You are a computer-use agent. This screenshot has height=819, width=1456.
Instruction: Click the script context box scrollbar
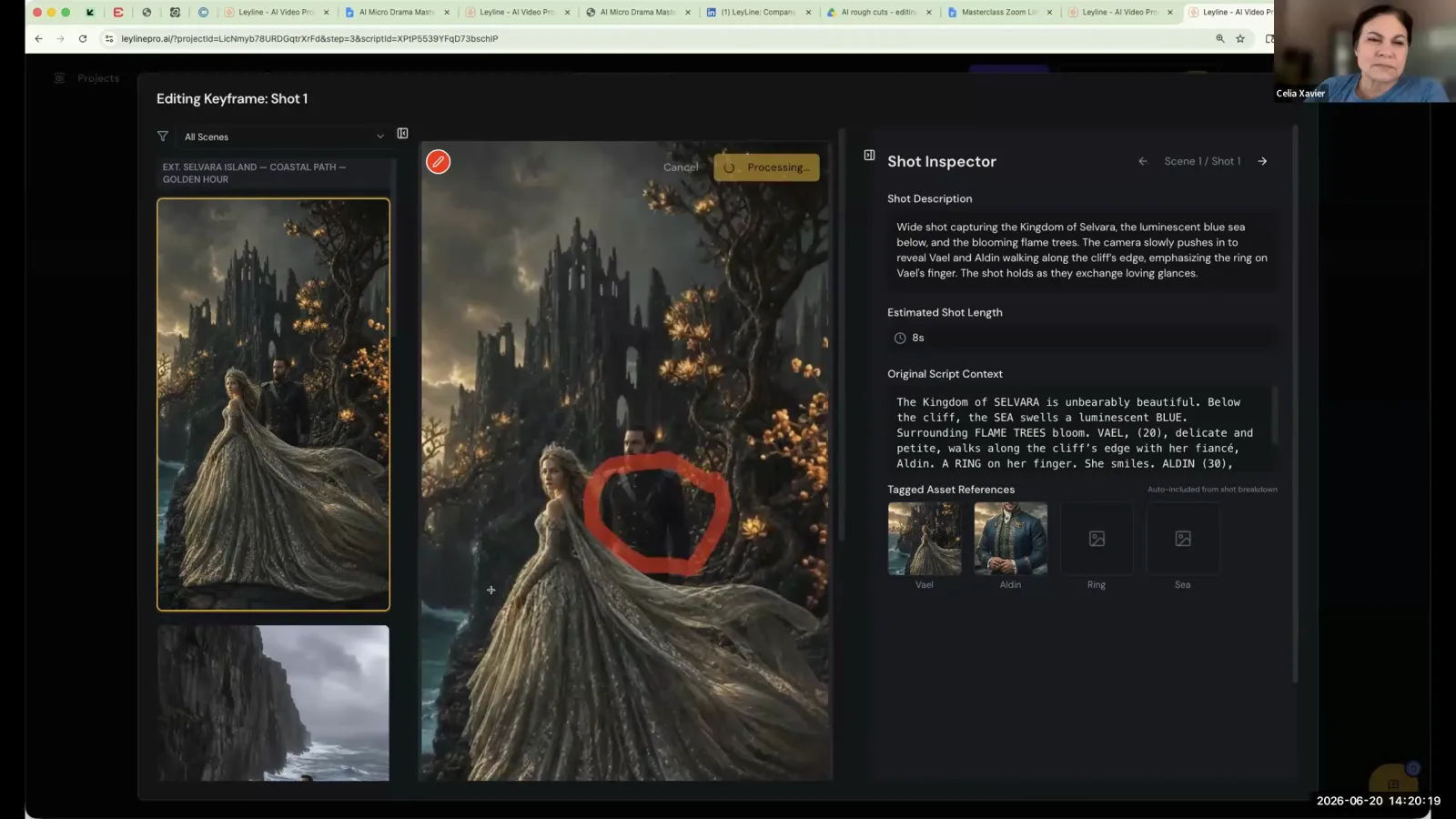coord(1275,415)
